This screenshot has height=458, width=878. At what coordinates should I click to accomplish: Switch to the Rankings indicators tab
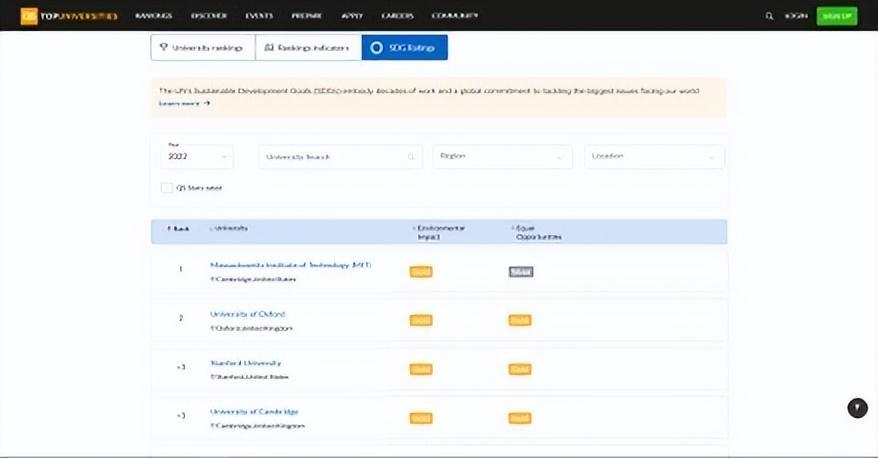click(x=308, y=47)
